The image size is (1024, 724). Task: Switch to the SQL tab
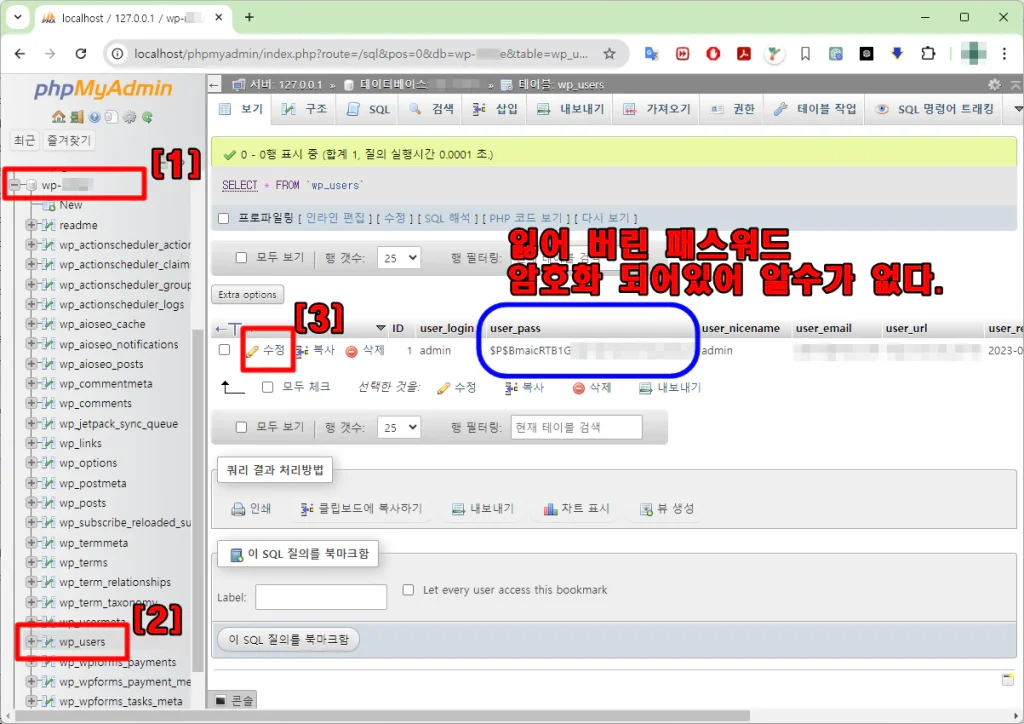click(368, 109)
